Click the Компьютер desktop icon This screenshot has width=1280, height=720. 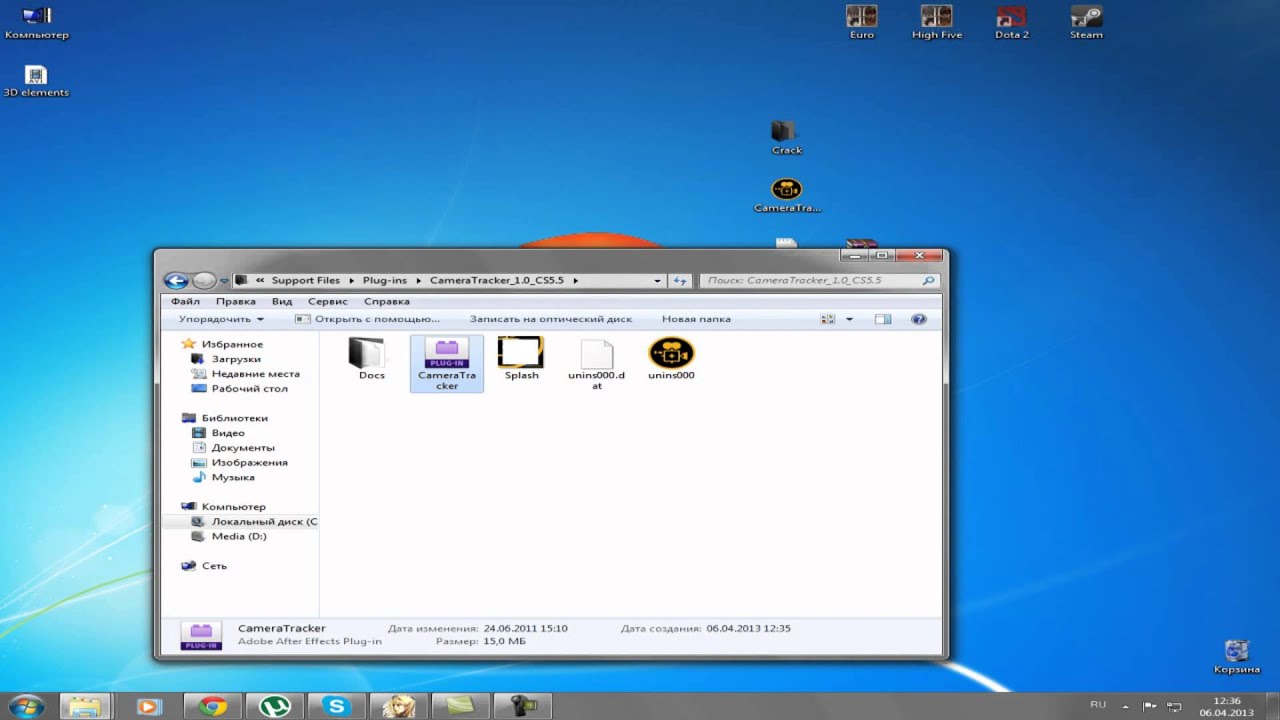[x=36, y=22]
